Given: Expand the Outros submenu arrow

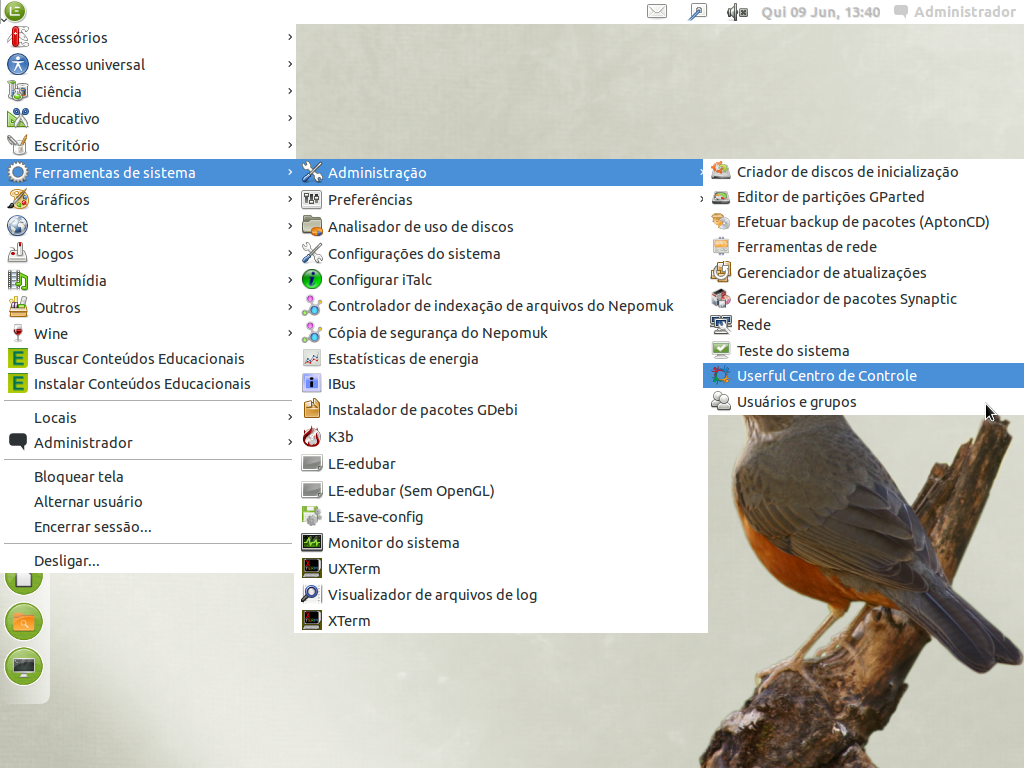Looking at the screenshot, I should point(289,307).
